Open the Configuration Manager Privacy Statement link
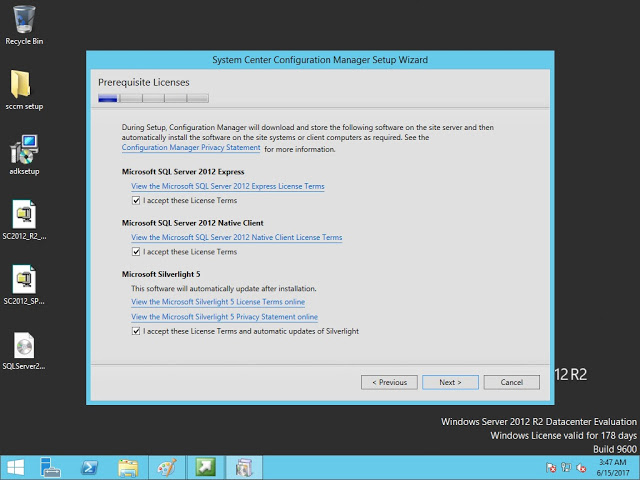 (190, 147)
